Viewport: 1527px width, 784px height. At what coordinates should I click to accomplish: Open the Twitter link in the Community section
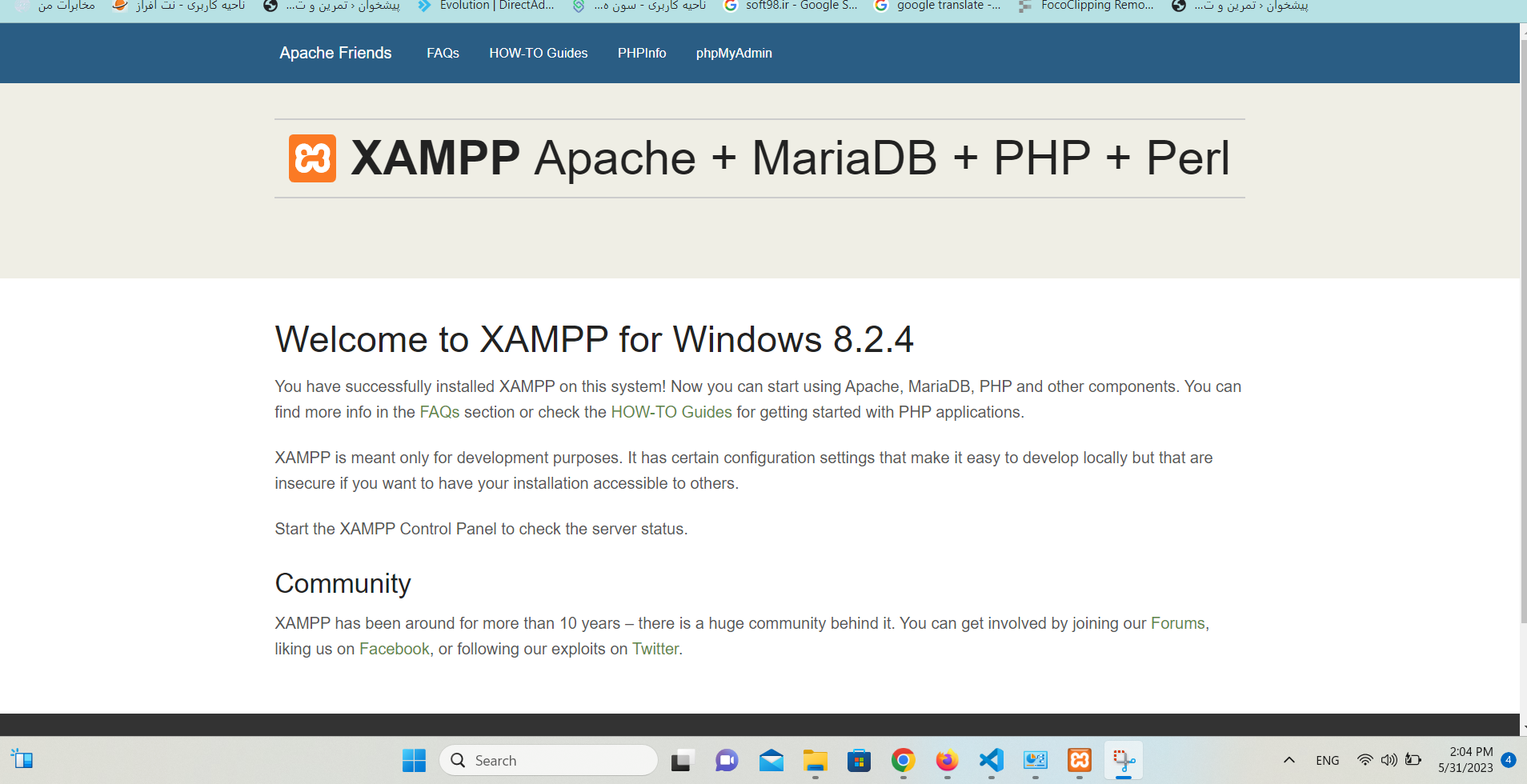[x=655, y=649]
